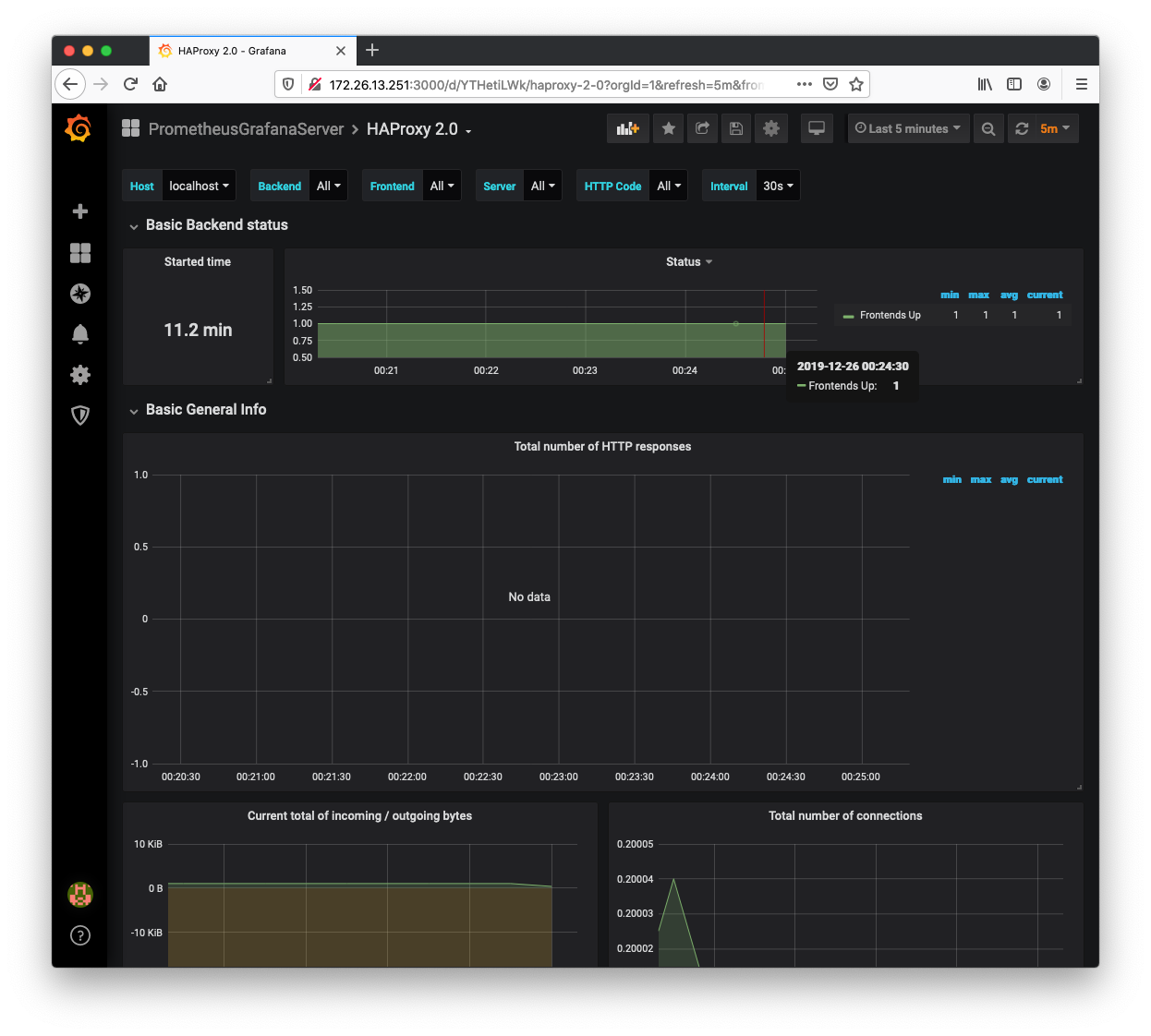1151x1036 pixels.
Task: Change the 5m auto-refresh interval dropdown
Action: [x=1053, y=128]
